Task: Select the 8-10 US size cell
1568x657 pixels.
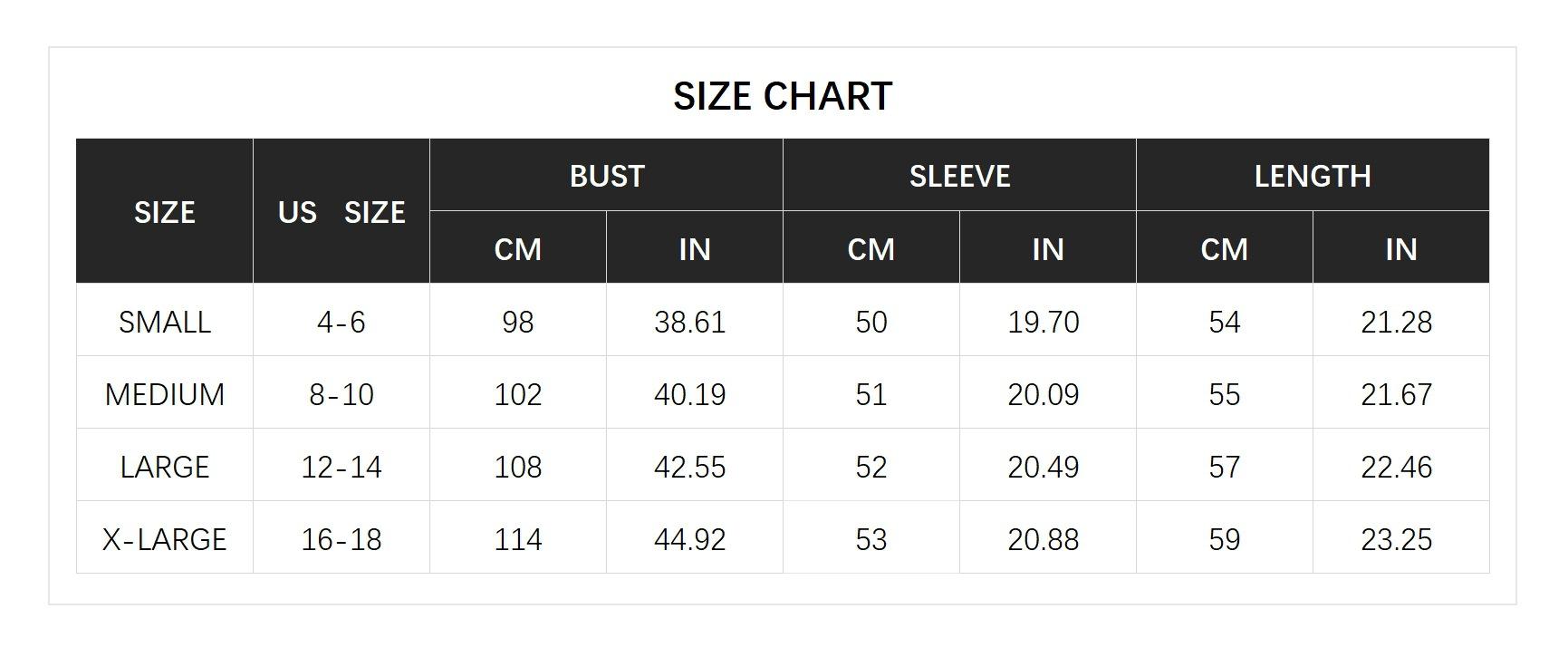Action: 341,394
